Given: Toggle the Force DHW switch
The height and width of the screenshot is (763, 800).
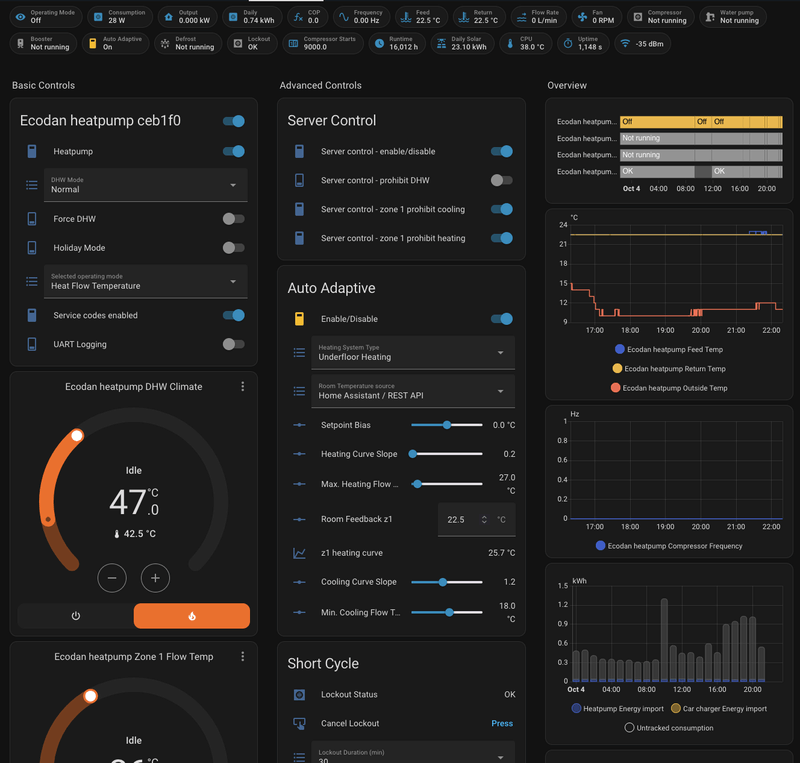Looking at the screenshot, I should coord(233,219).
